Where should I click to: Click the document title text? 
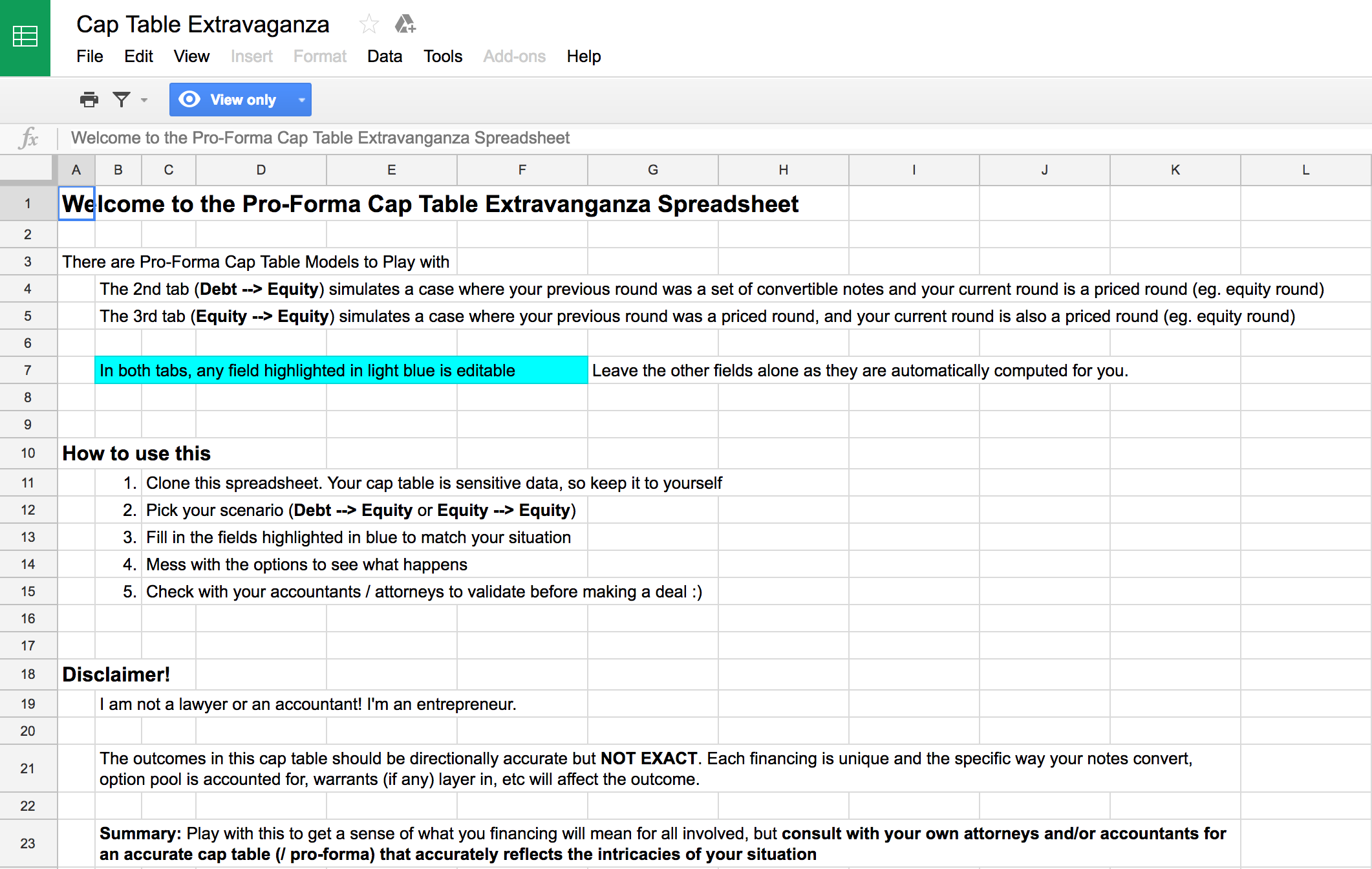[x=203, y=25]
